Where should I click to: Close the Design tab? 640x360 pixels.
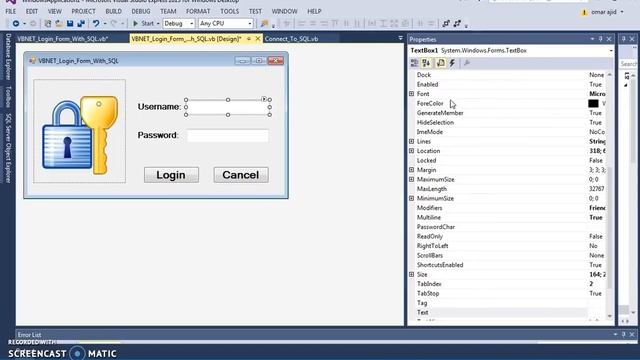[x=258, y=39]
